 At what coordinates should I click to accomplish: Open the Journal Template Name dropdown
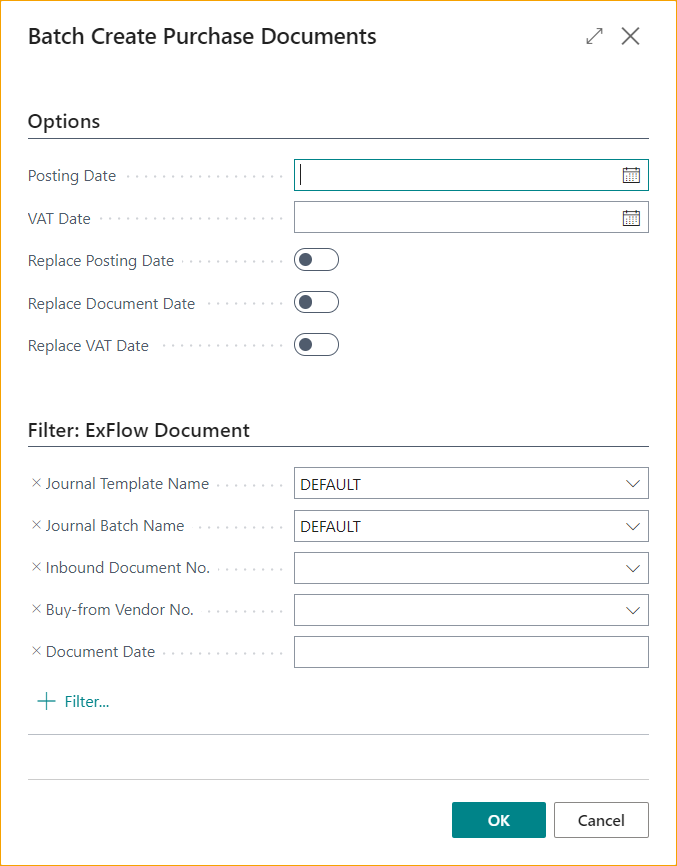click(633, 484)
